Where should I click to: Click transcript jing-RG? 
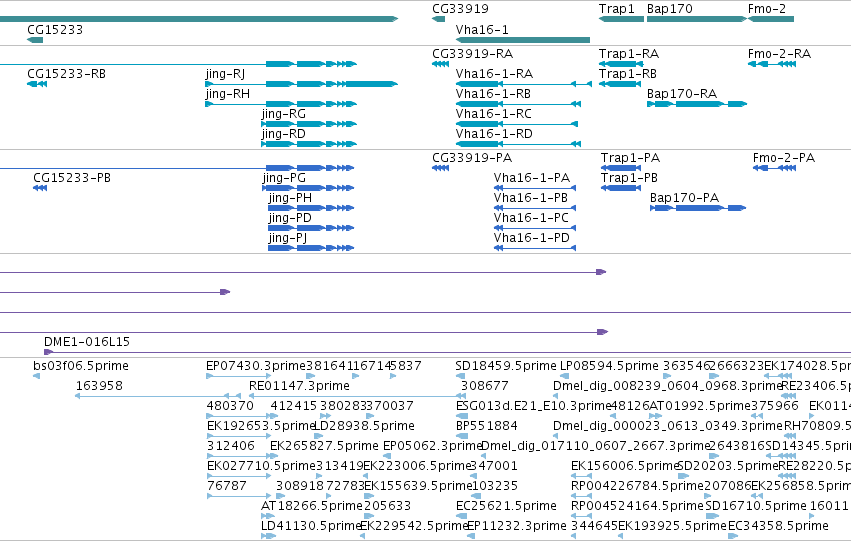(x=309, y=124)
